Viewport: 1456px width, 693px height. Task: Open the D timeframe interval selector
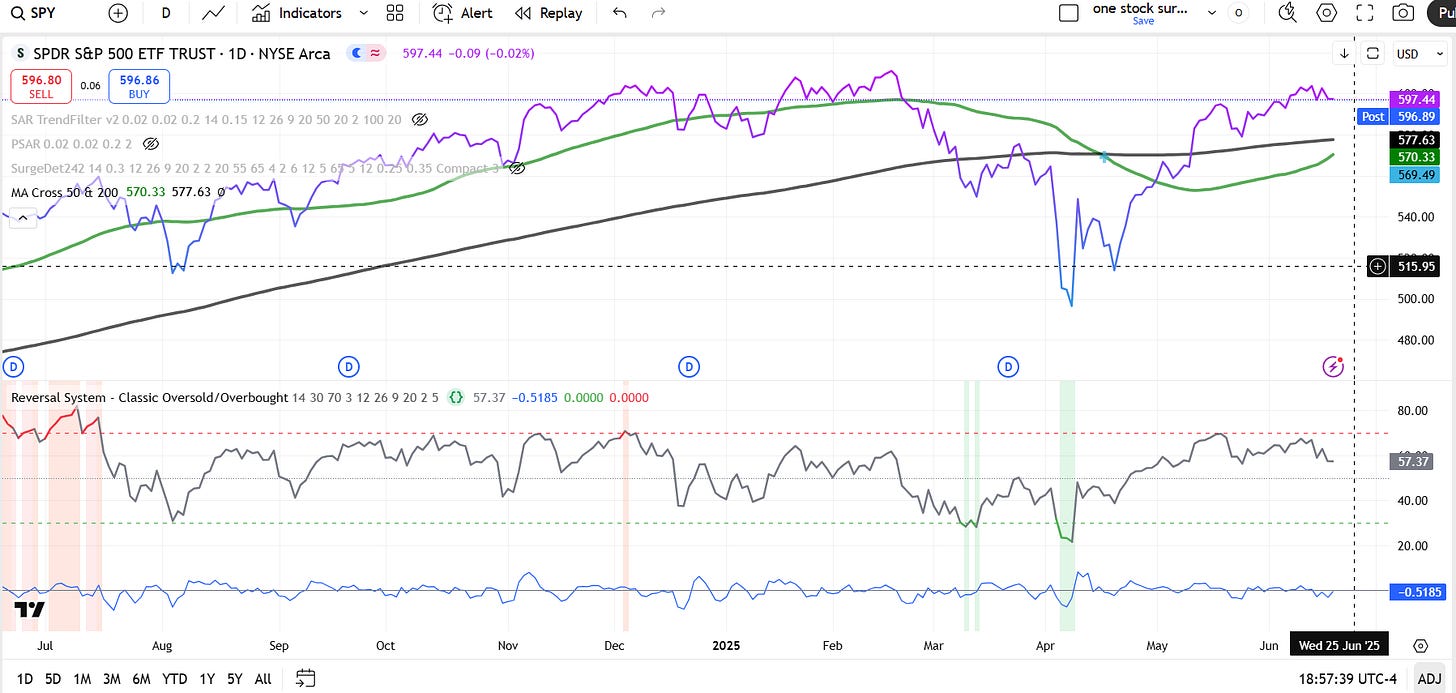[166, 13]
